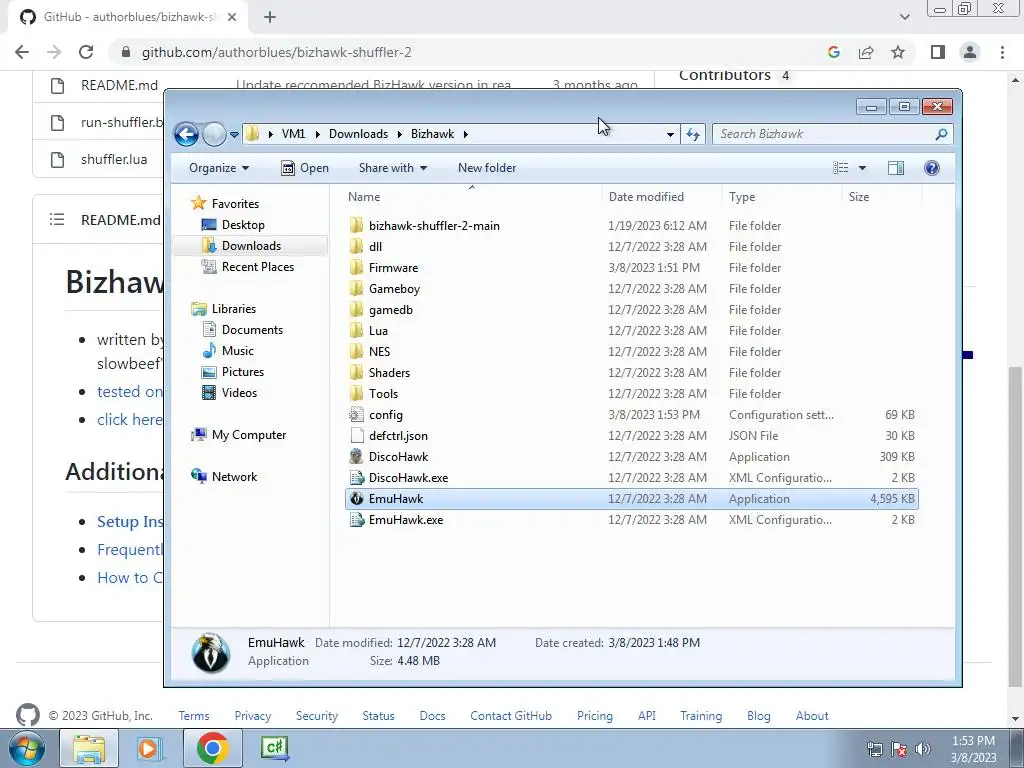Viewport: 1024px width, 768px height.
Task: Open Contact GitHub footer link
Action: [511, 716]
